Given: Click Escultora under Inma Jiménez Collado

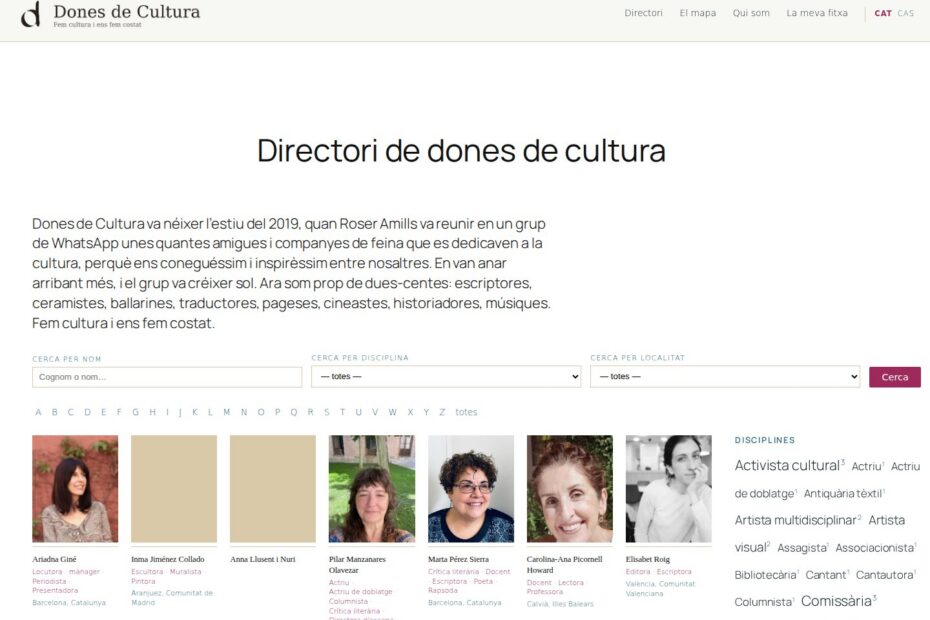Looking at the screenshot, I should pos(147,571).
